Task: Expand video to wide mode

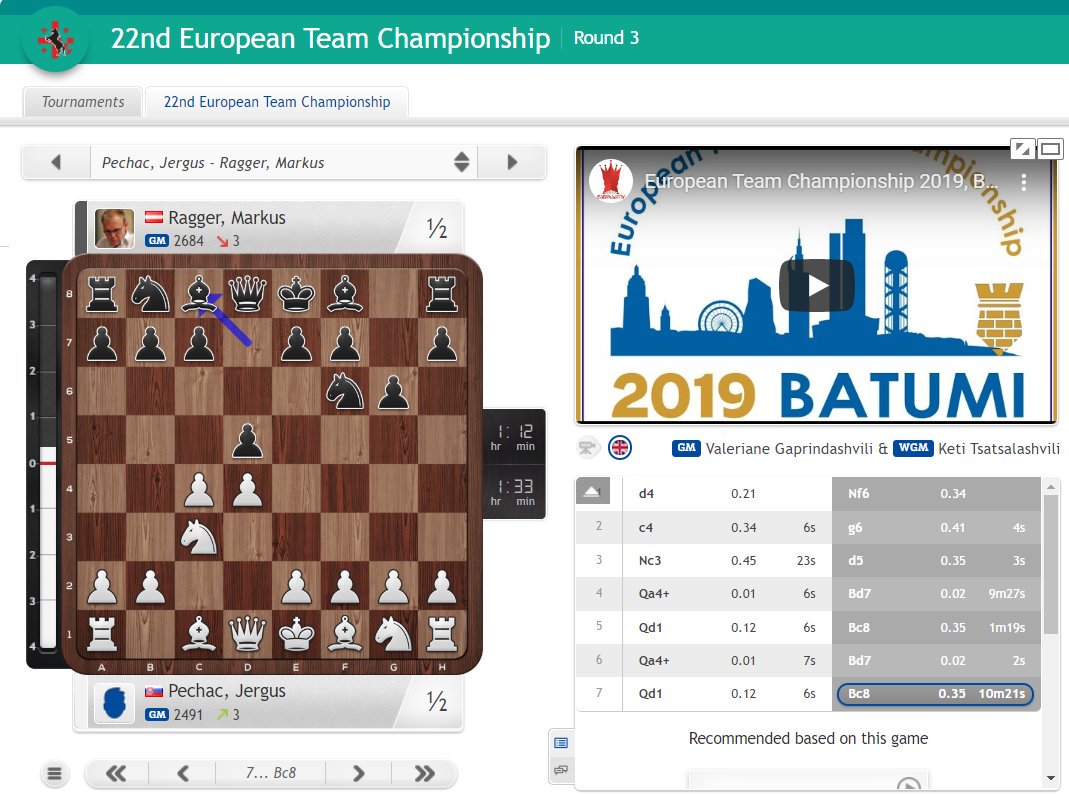Action: pyautogui.click(x=1051, y=148)
